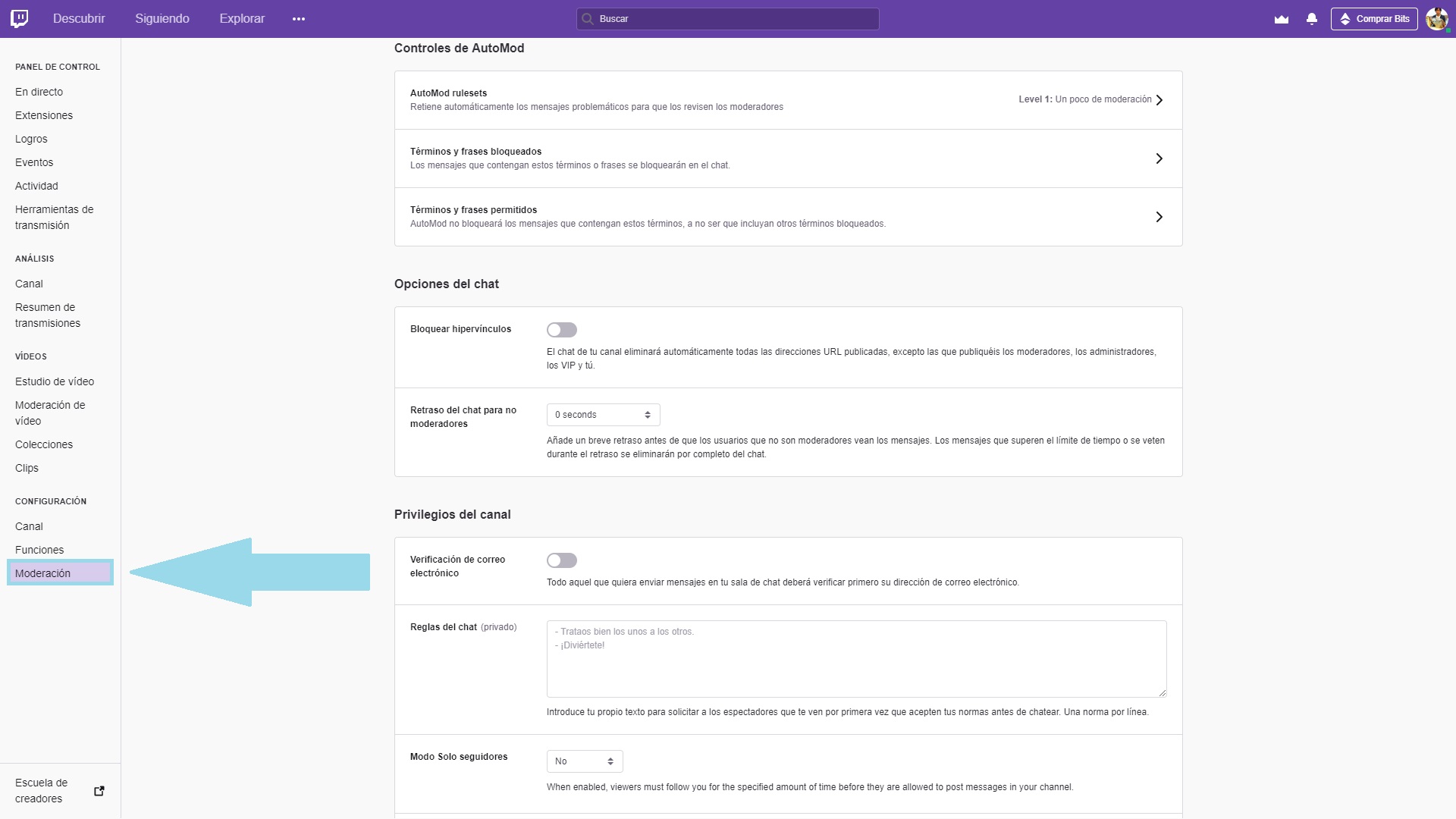Open Herramientas de transmisión
Screen dimensions: 1456x819
tap(55, 217)
